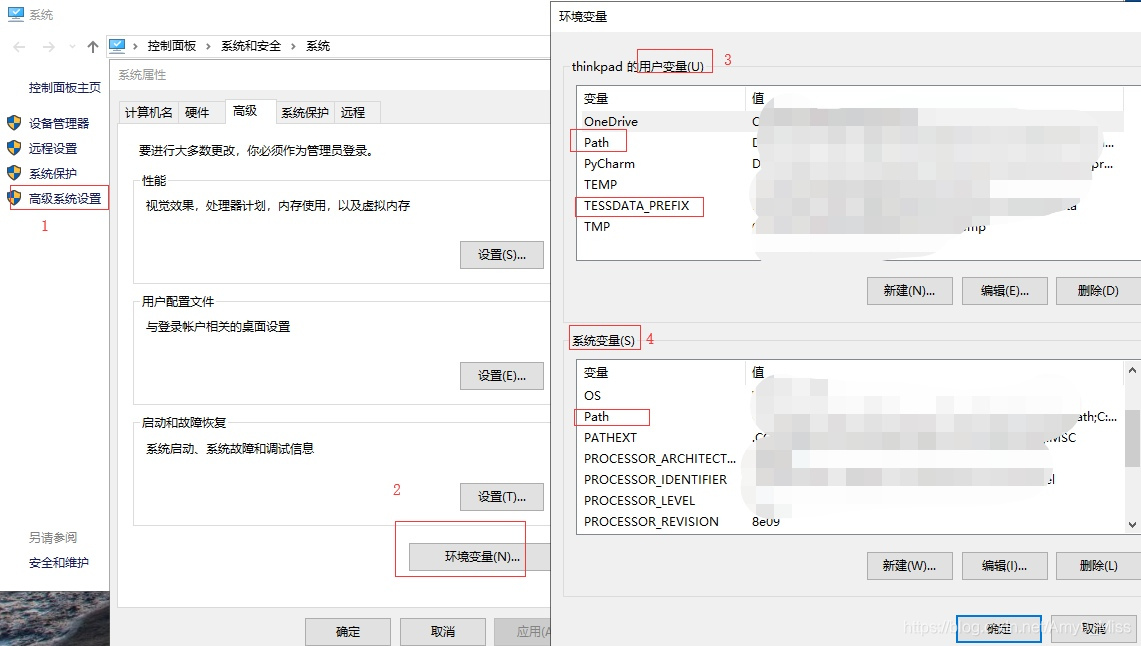
Task: Open 控制面板 in the breadcrumb path
Action: click(x=172, y=46)
